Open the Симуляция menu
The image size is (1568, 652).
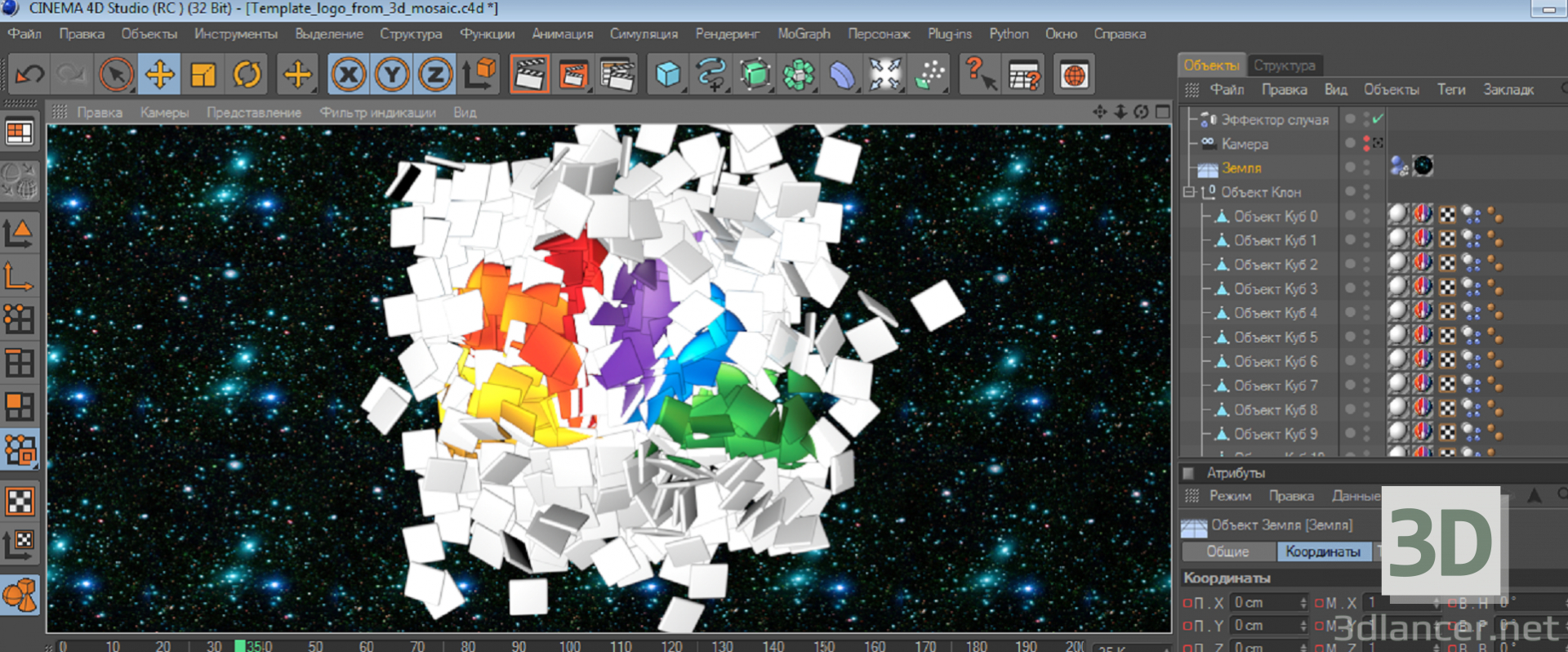(x=644, y=34)
